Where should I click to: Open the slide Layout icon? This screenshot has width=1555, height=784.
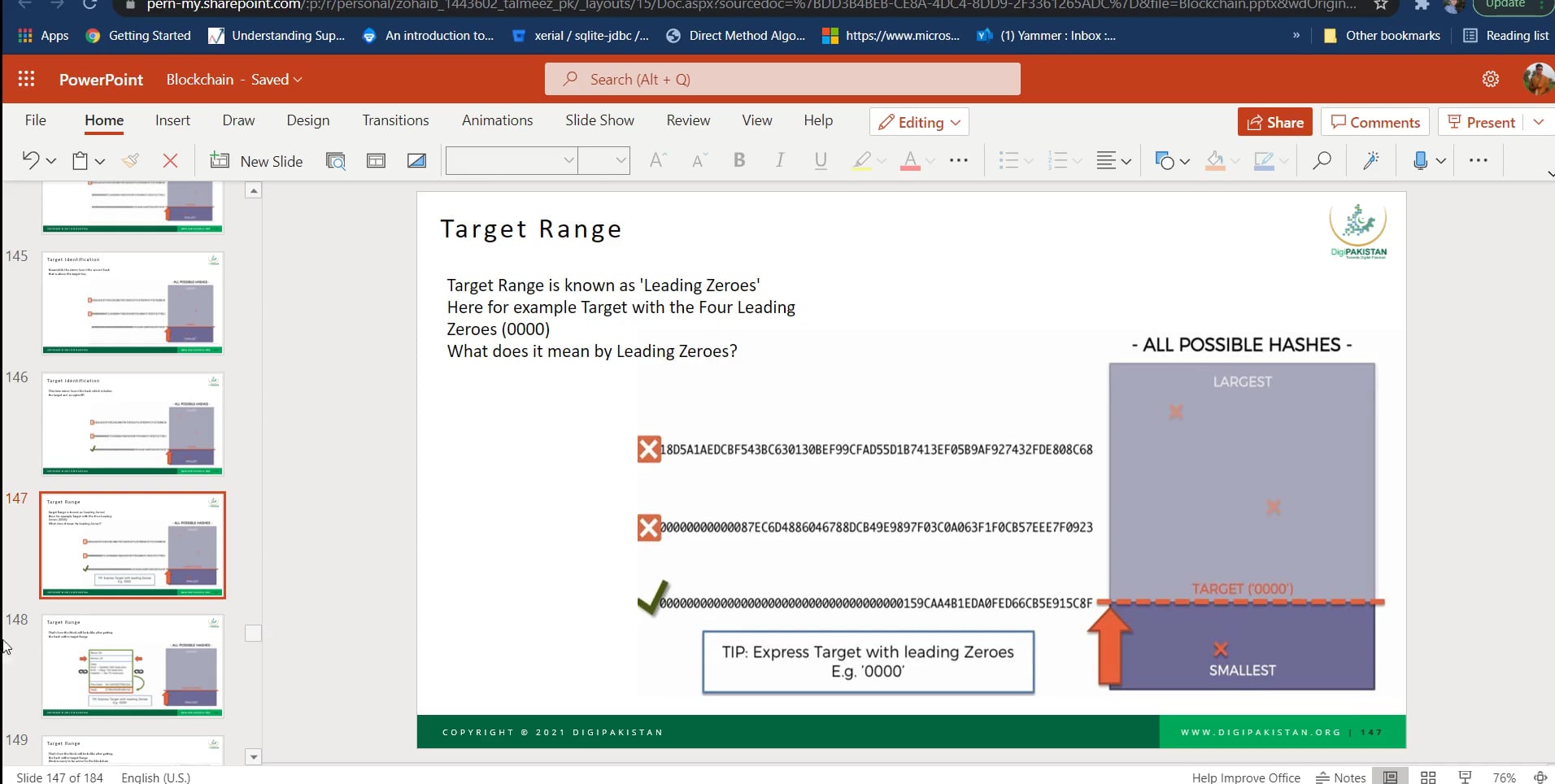376,160
